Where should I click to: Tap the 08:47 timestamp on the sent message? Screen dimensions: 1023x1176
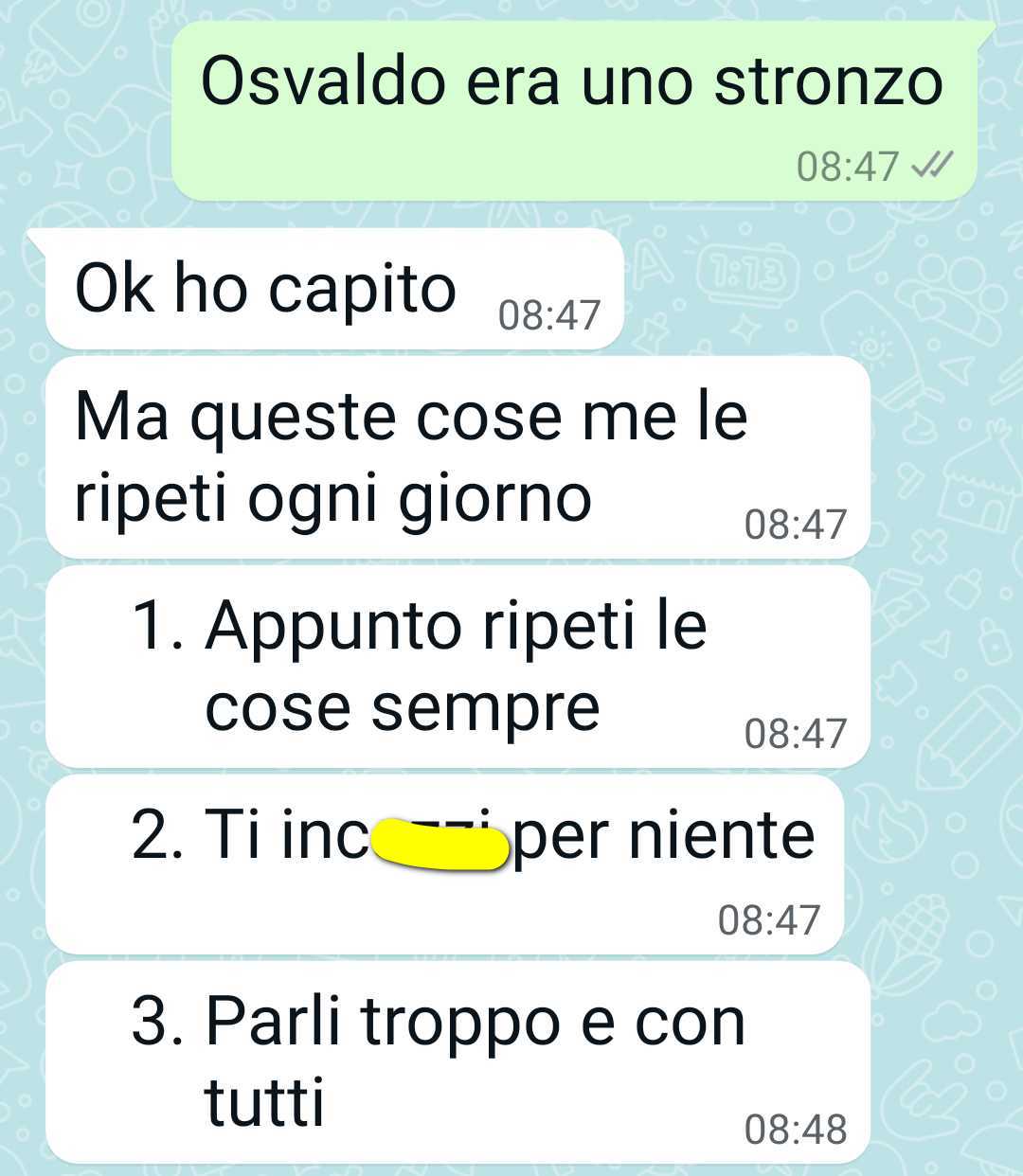coord(847,167)
